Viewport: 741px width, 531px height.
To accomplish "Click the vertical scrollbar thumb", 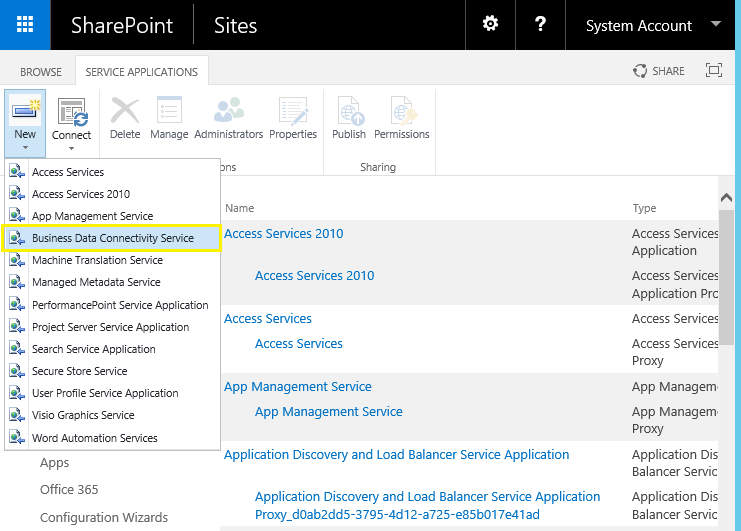I will point(726,279).
